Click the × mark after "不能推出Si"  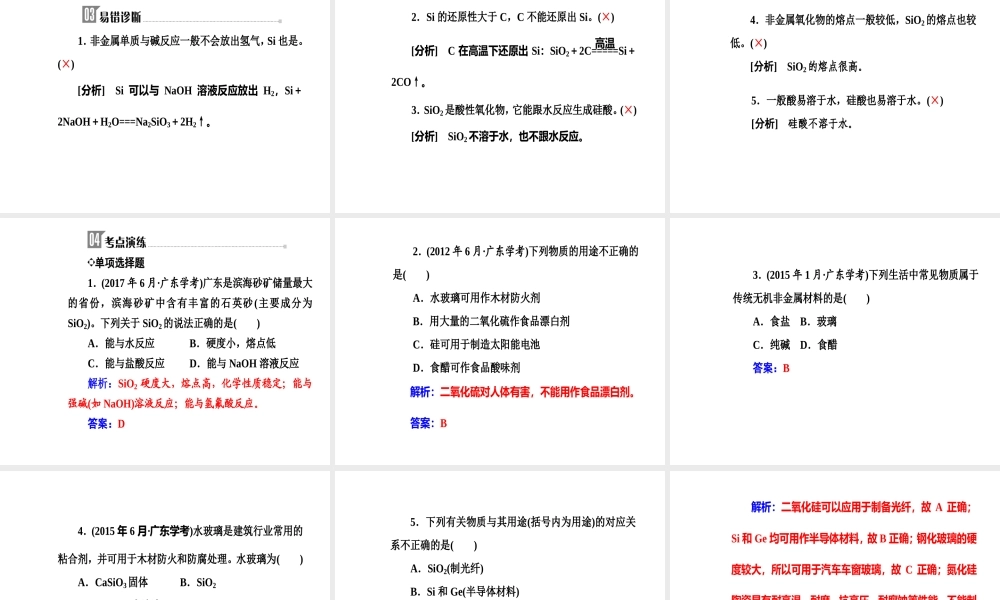[604, 17]
